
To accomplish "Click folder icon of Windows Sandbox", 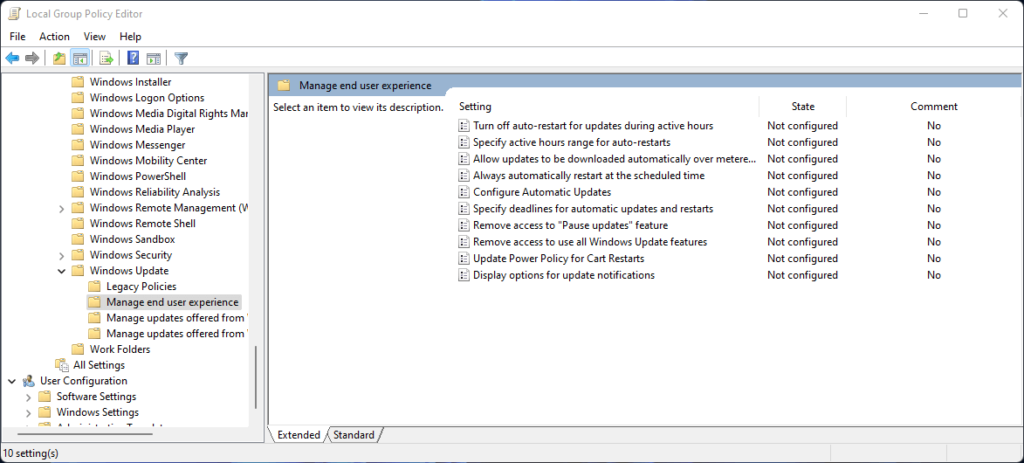I will click(78, 239).
